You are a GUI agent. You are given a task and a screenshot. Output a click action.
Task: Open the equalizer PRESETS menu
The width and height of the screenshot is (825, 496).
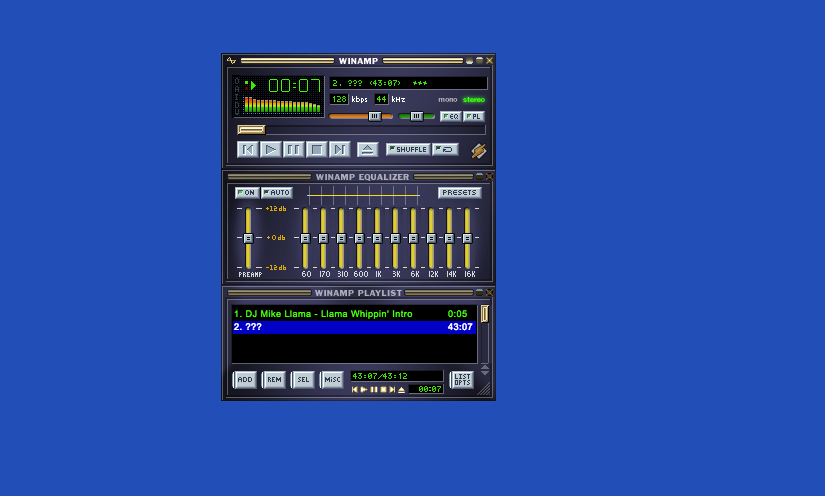pos(459,193)
